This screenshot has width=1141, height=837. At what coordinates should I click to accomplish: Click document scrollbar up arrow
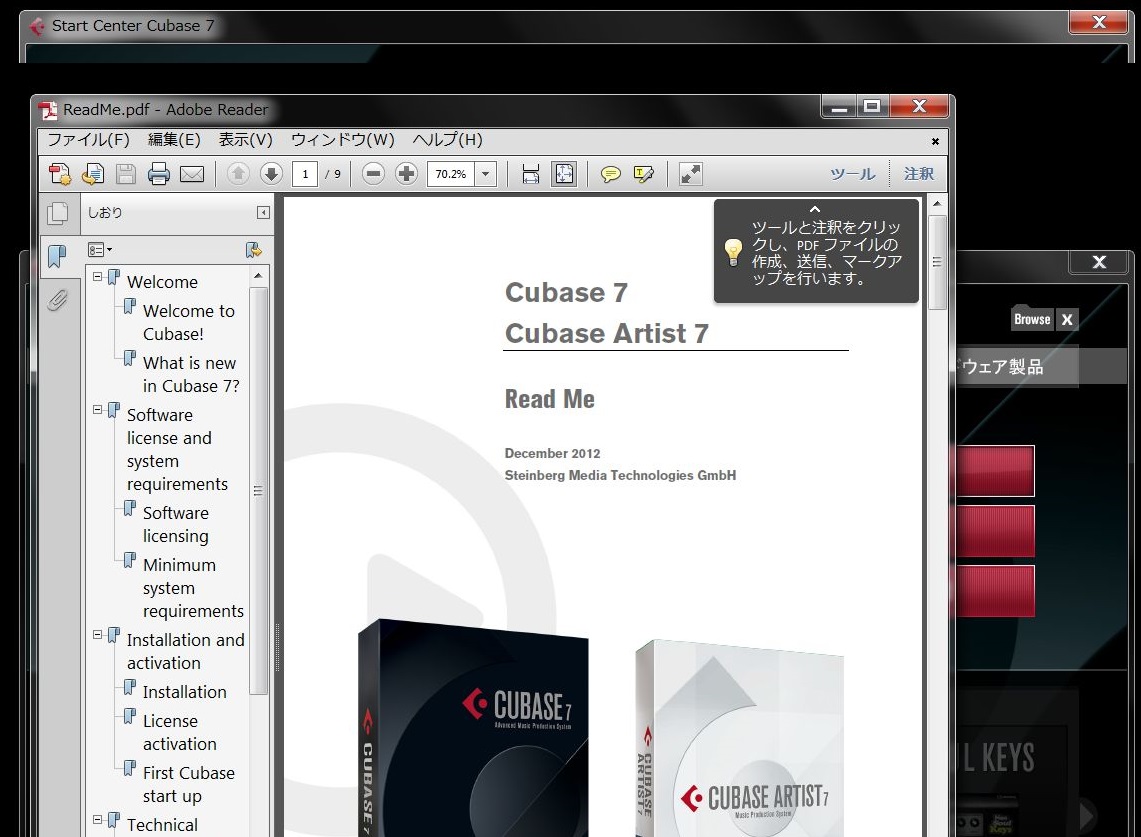937,204
